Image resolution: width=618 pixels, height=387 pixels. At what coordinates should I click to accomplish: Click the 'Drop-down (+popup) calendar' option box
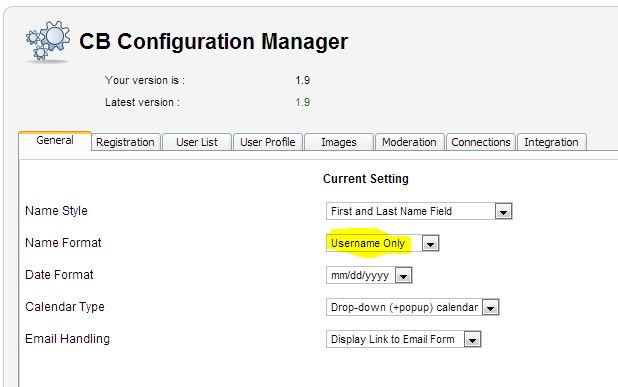tap(413, 307)
